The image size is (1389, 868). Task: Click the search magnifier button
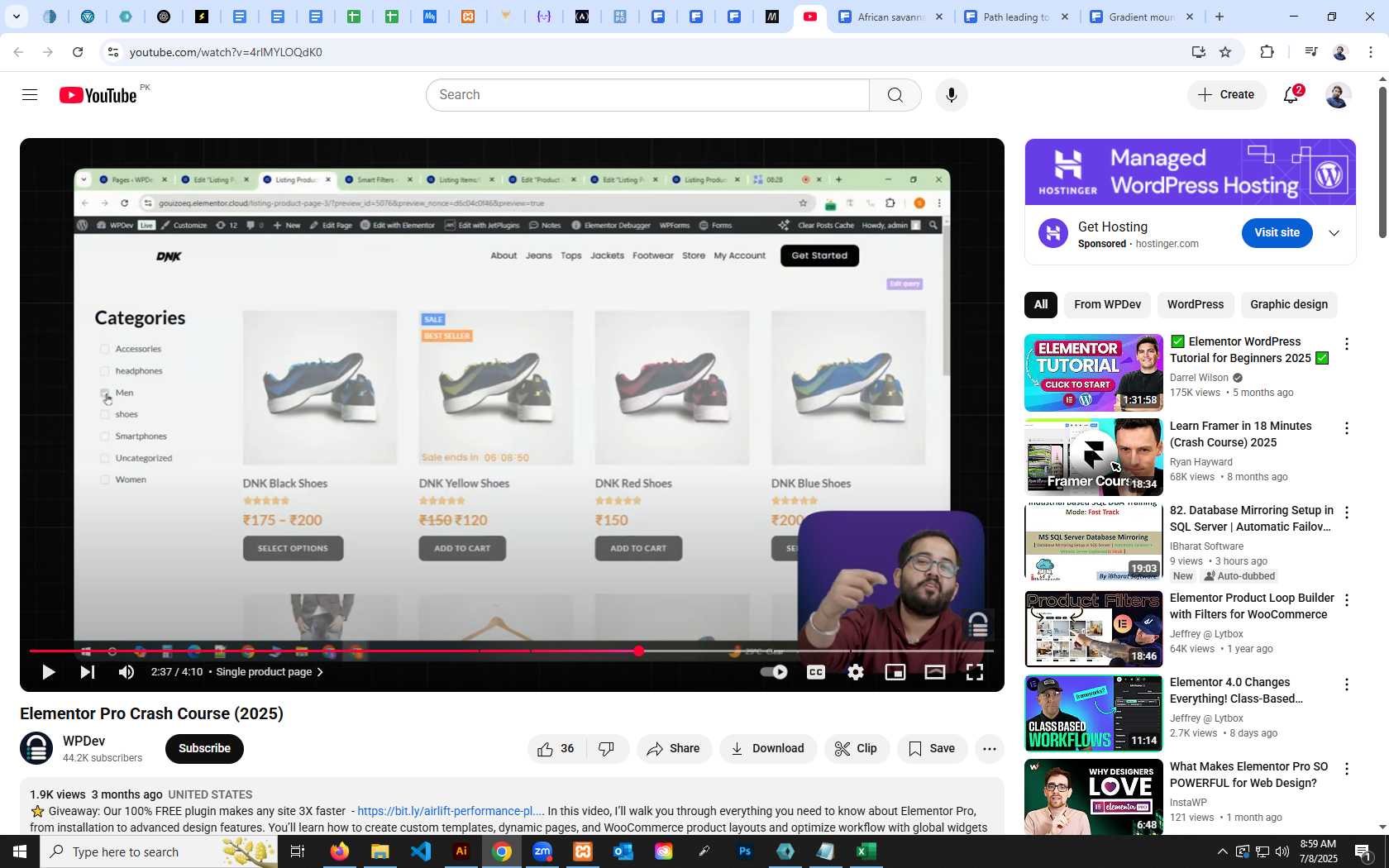click(x=895, y=95)
